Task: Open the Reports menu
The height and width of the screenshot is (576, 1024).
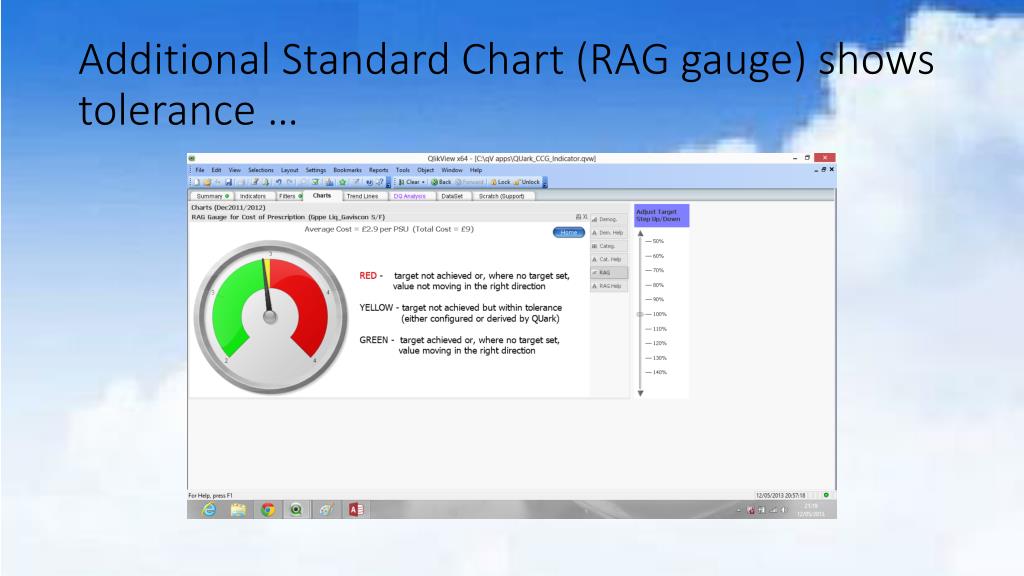Action: coord(378,170)
